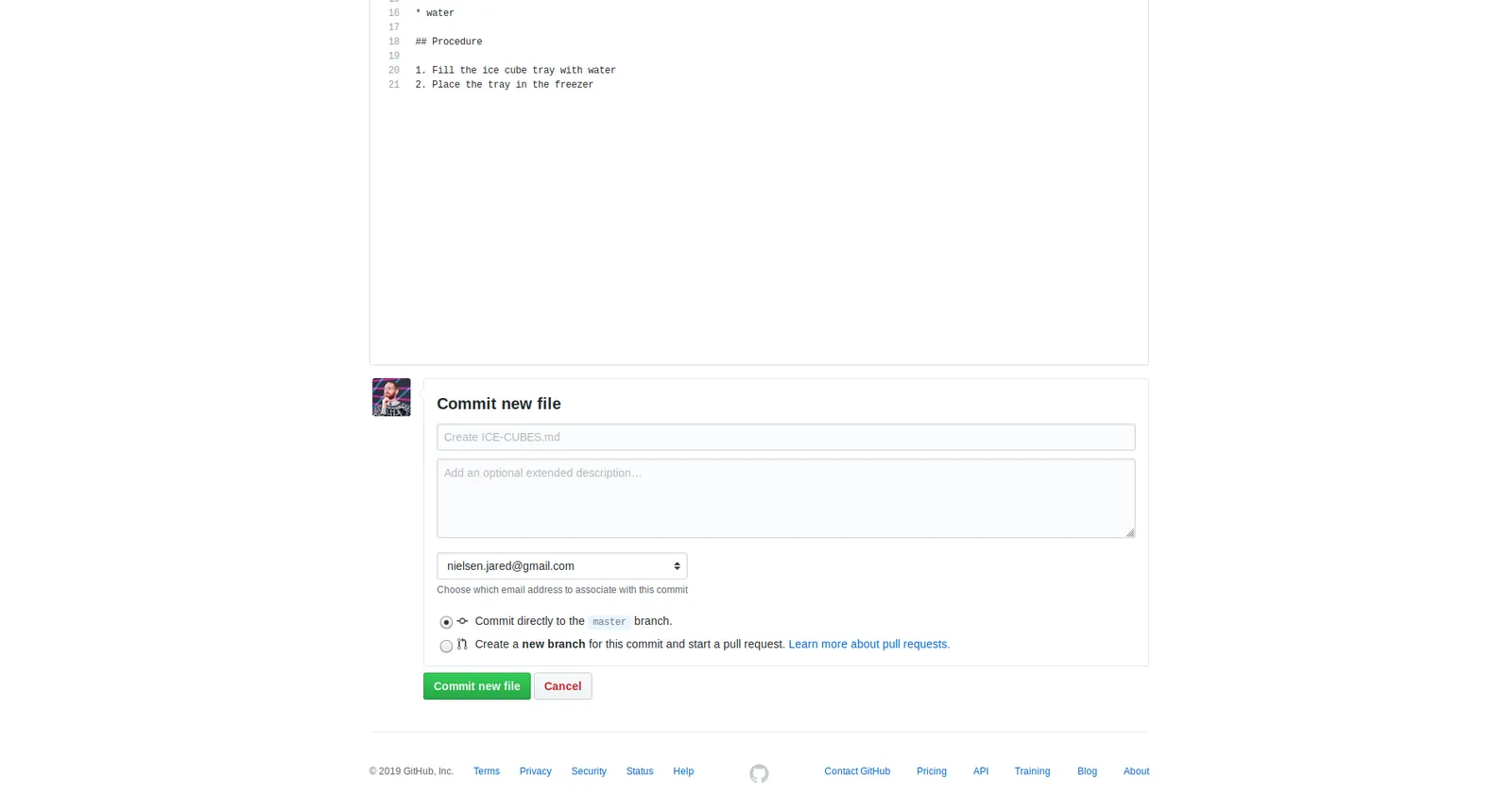Select Commit directly to master radio button
Screen dimensions: 1512x796
click(446, 622)
